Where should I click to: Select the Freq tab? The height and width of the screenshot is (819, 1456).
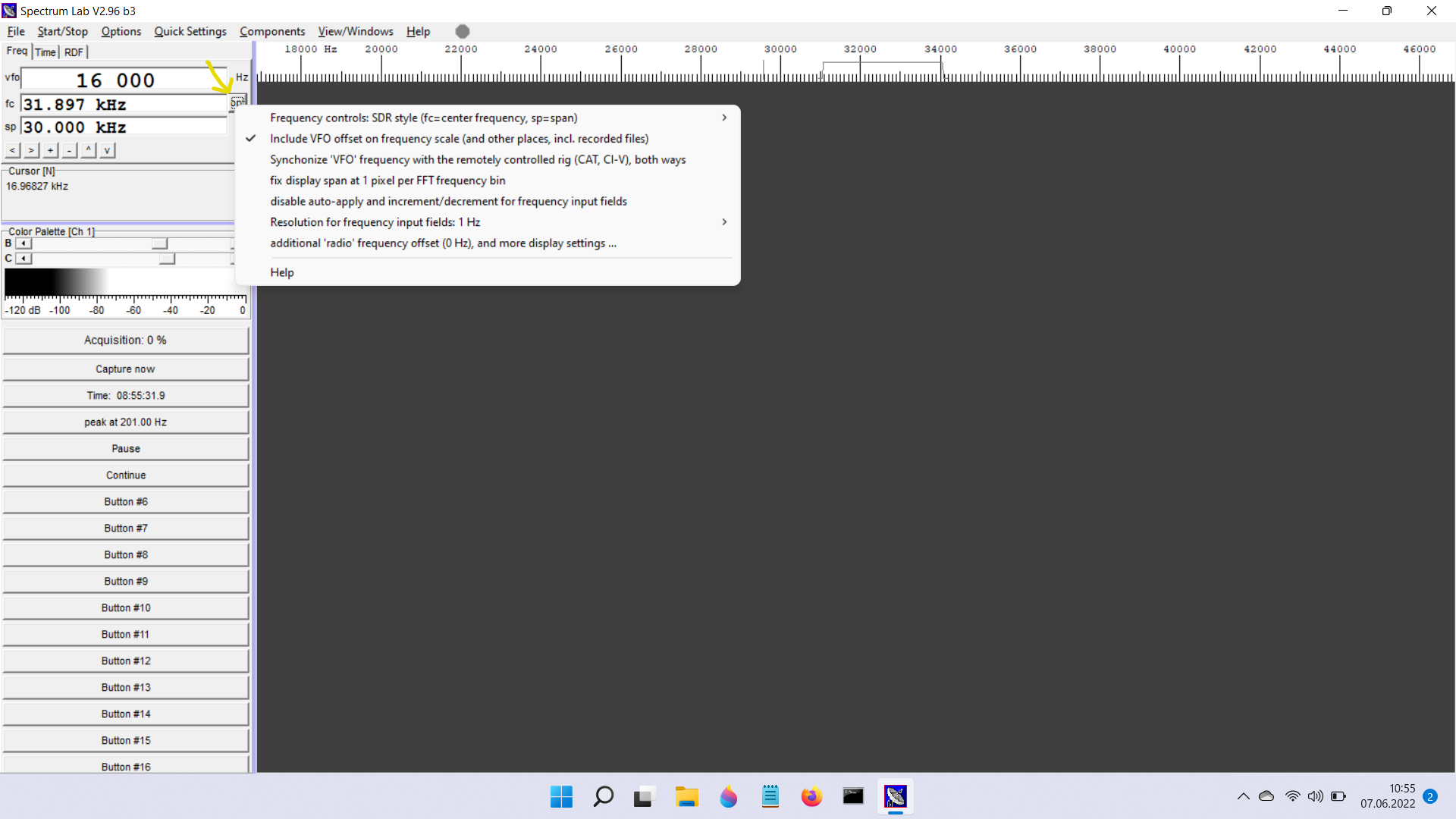coord(17,51)
